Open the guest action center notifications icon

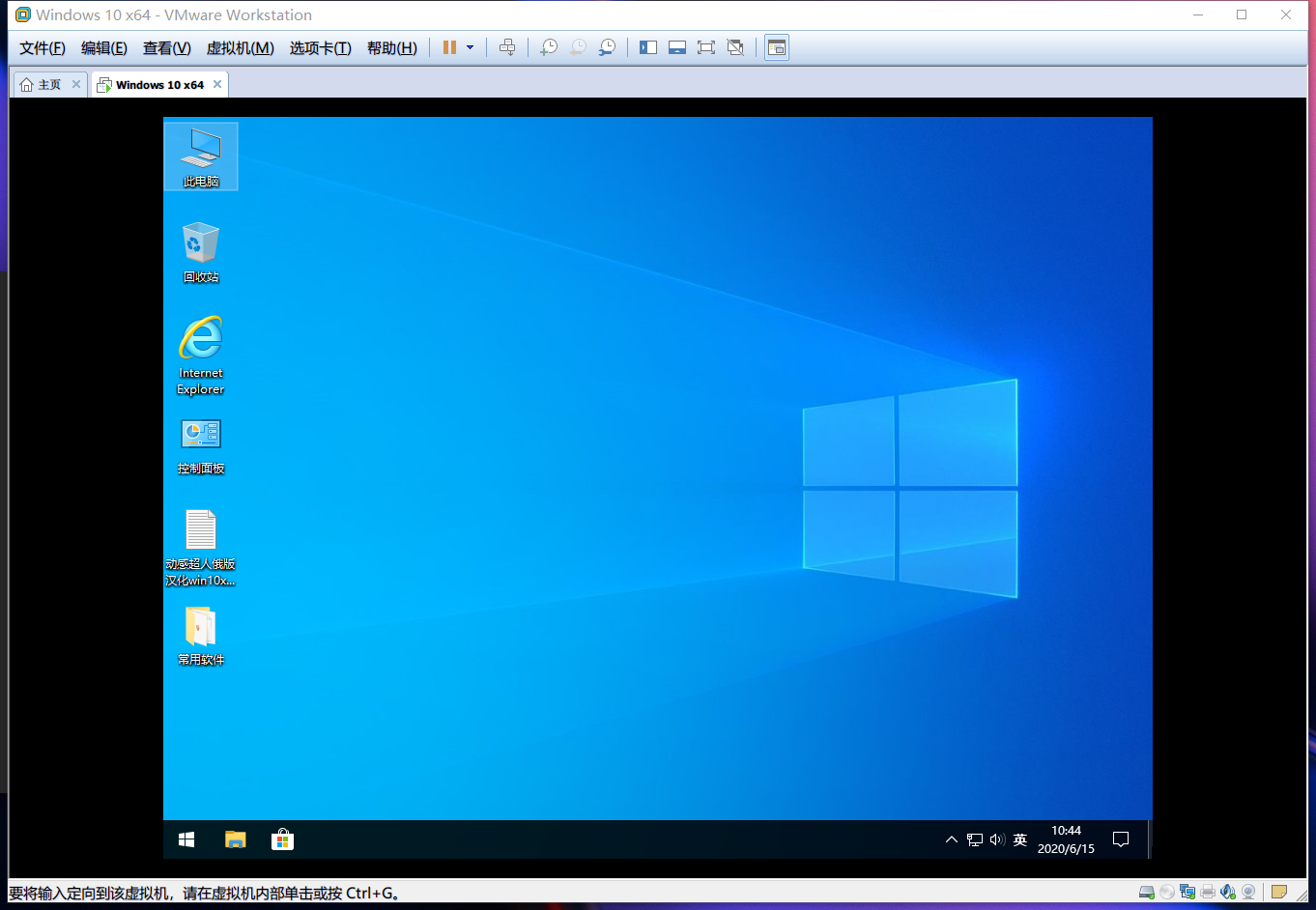pos(1121,839)
